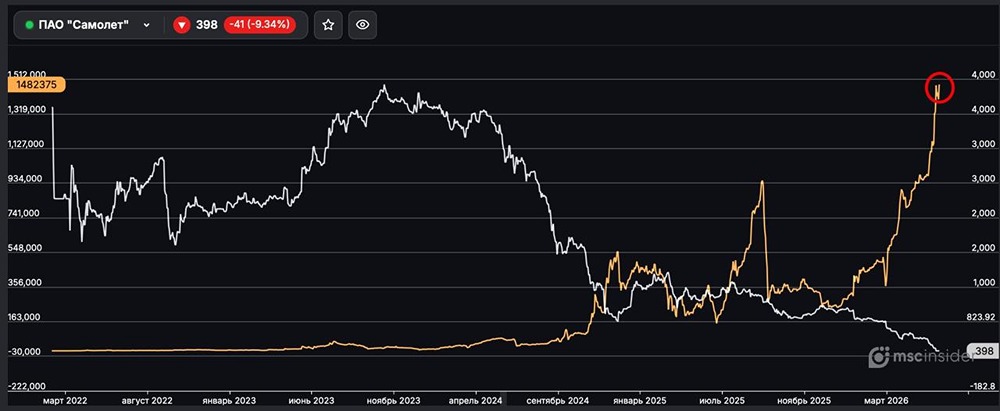Viewport: 1000px width, 411px height.
Task: Select the июль 2025 date on time axis
Action: [x=723, y=402]
